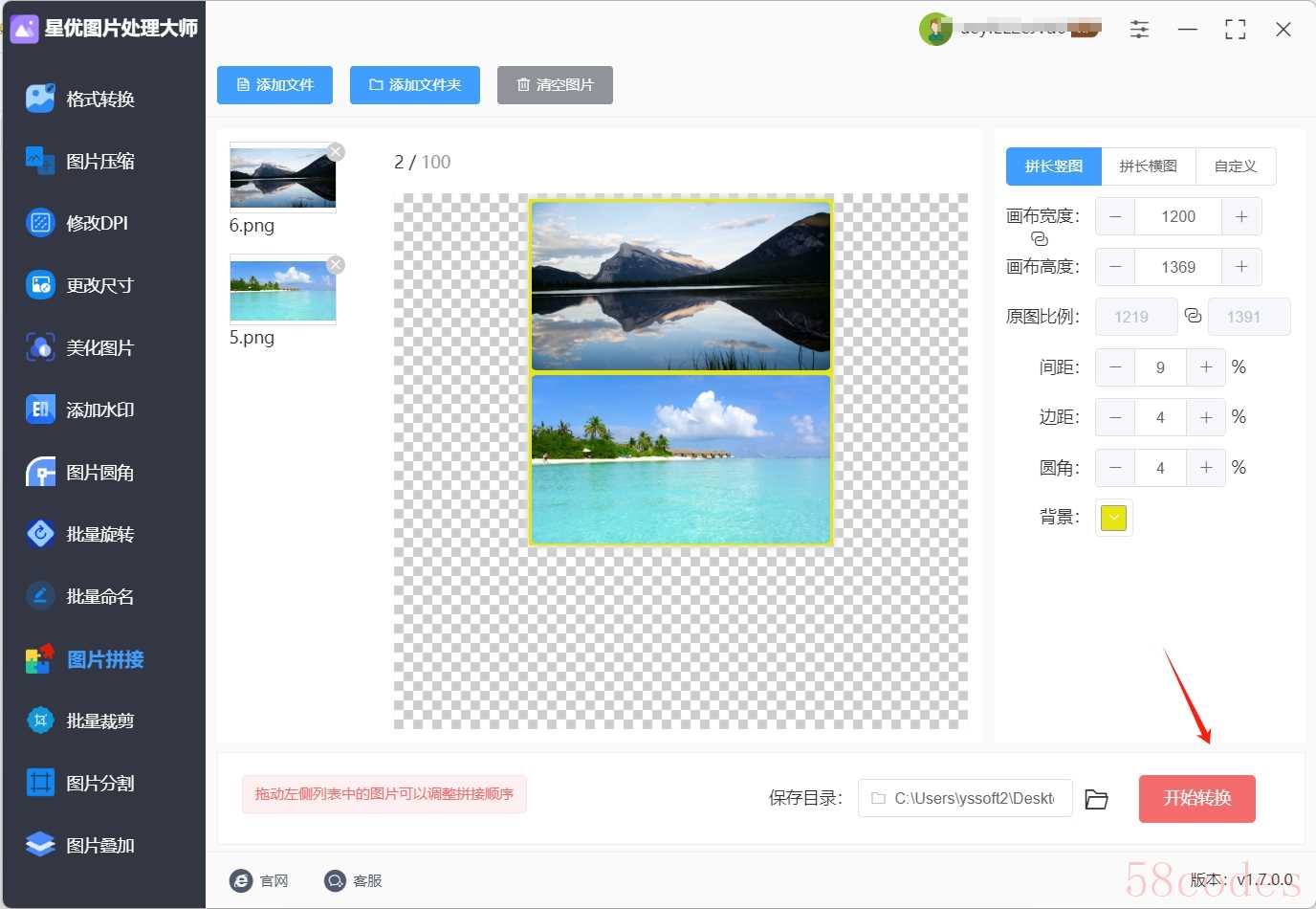Viewport: 1316px width, 909px height.
Task: Switch to the 自定义 tab
Action: 1236,166
